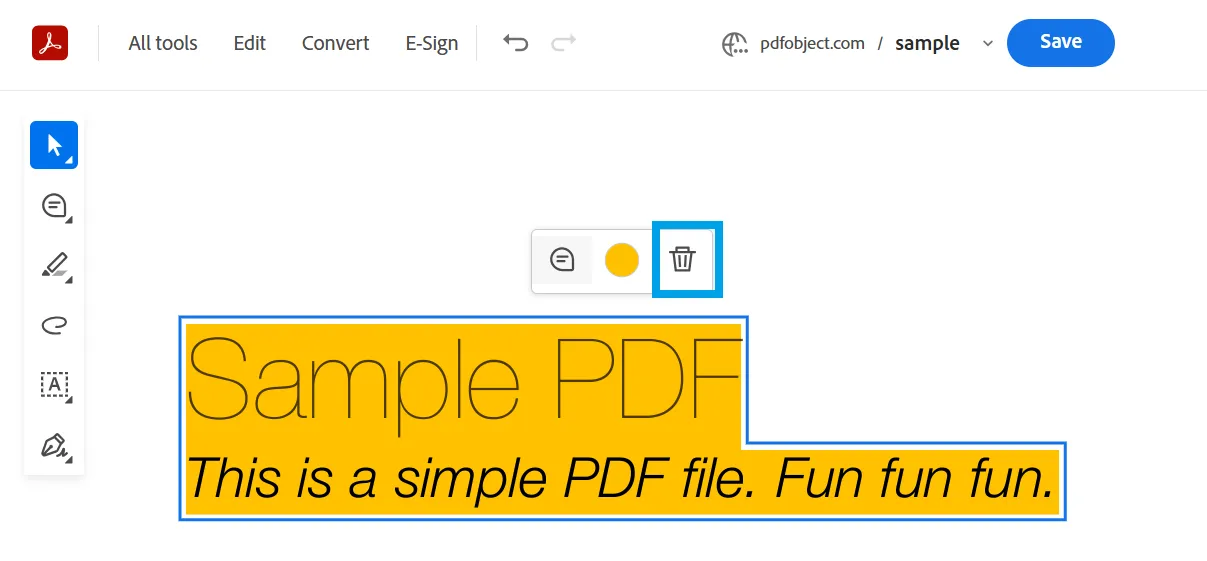
Task: Click the Adobe Acrobat logo icon
Action: click(49, 43)
